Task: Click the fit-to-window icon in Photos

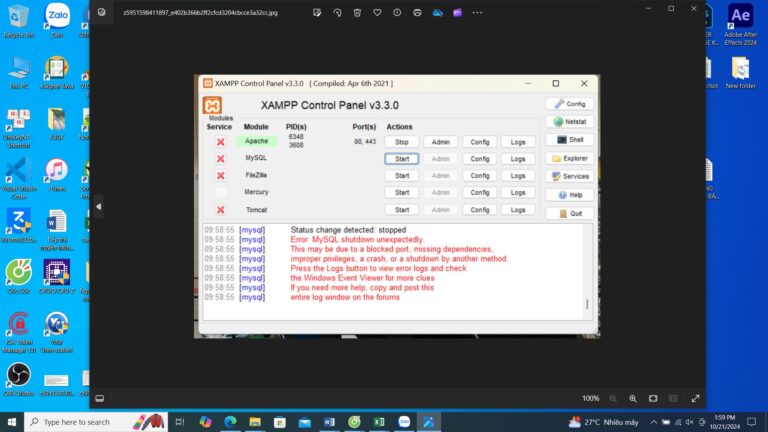Action: (x=653, y=399)
